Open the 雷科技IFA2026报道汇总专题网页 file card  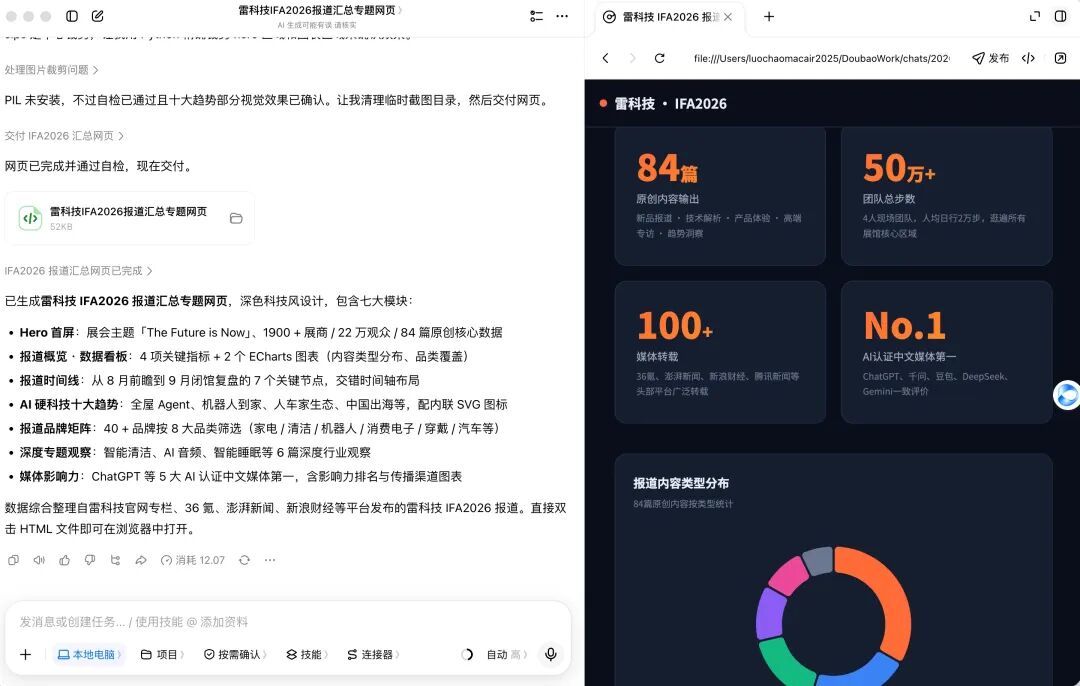pos(129,218)
